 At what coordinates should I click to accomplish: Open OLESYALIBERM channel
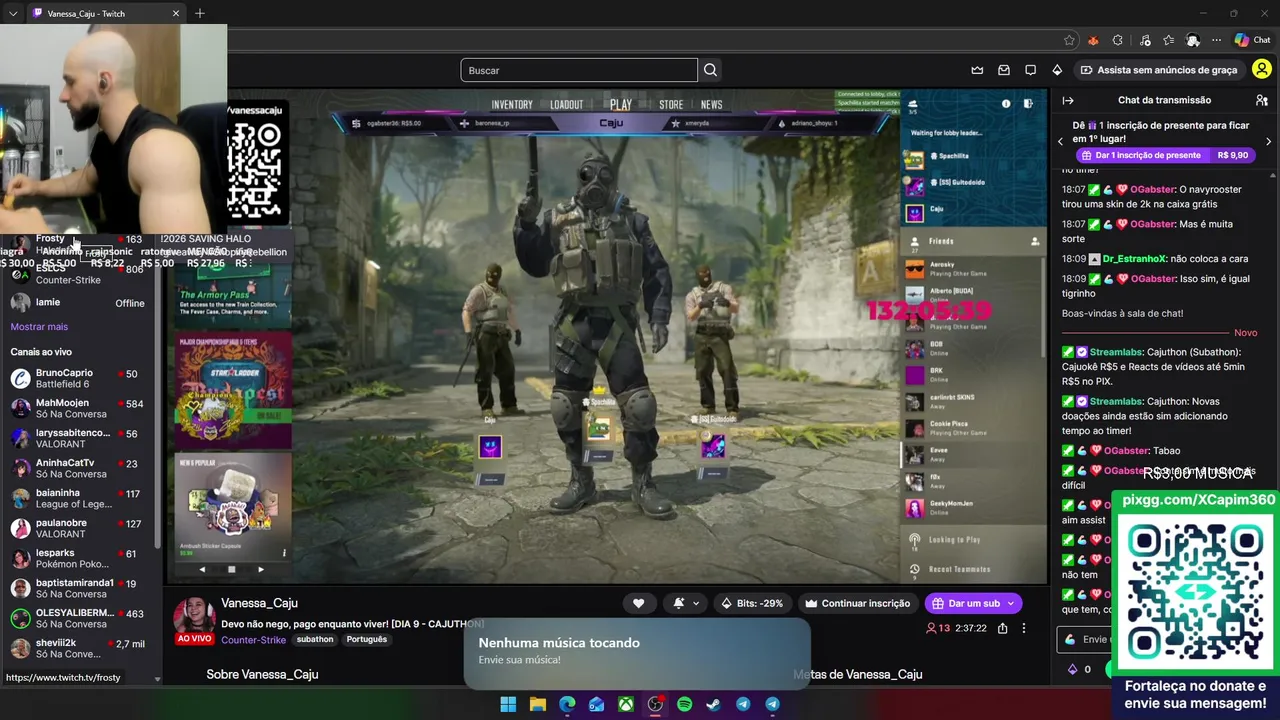click(79, 618)
